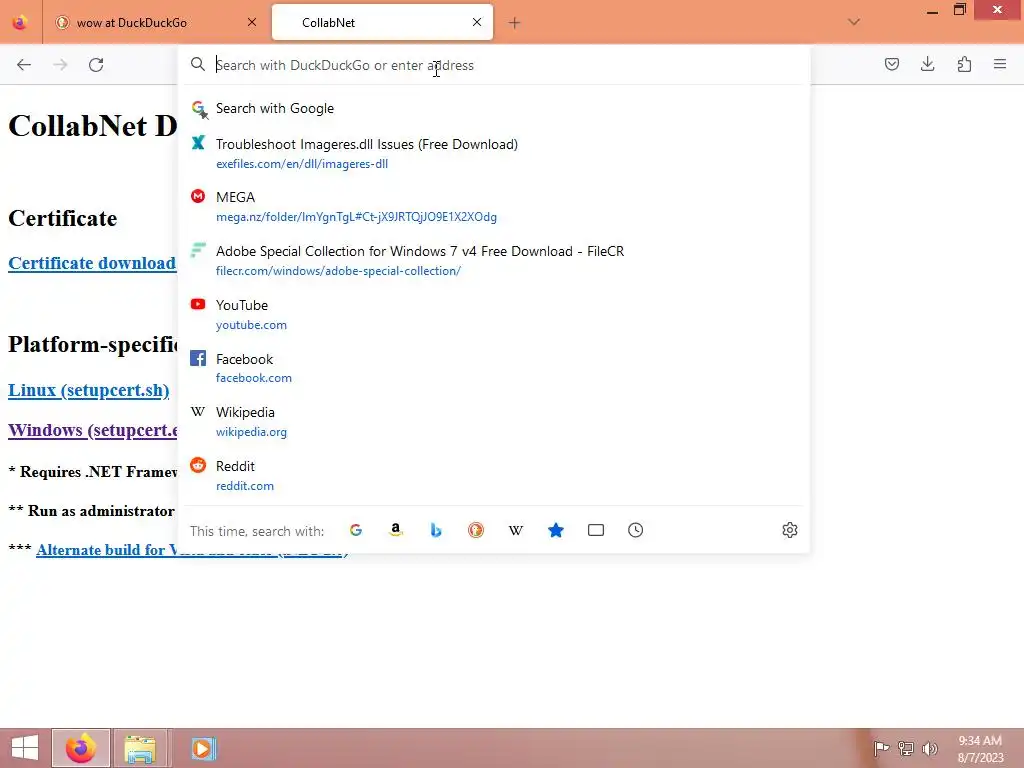
Task: Open the Windows Start menu
Action: (24, 748)
